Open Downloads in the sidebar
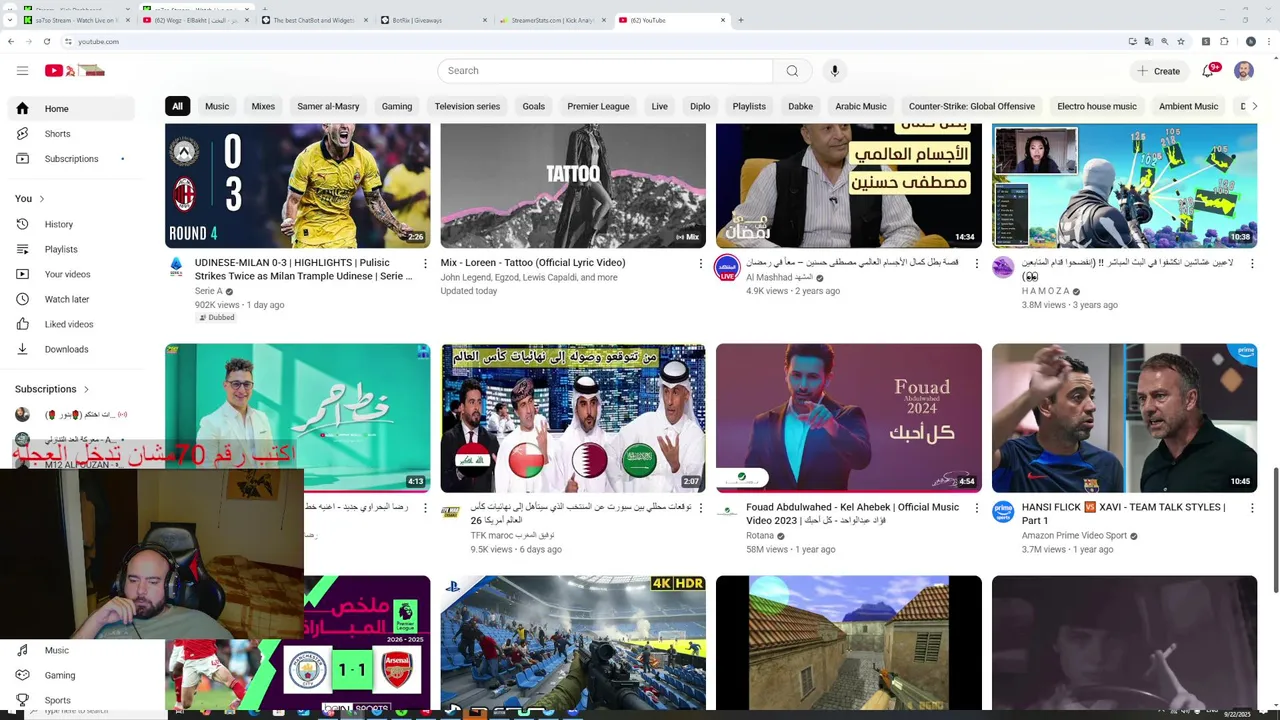1280x720 pixels. coord(71,349)
